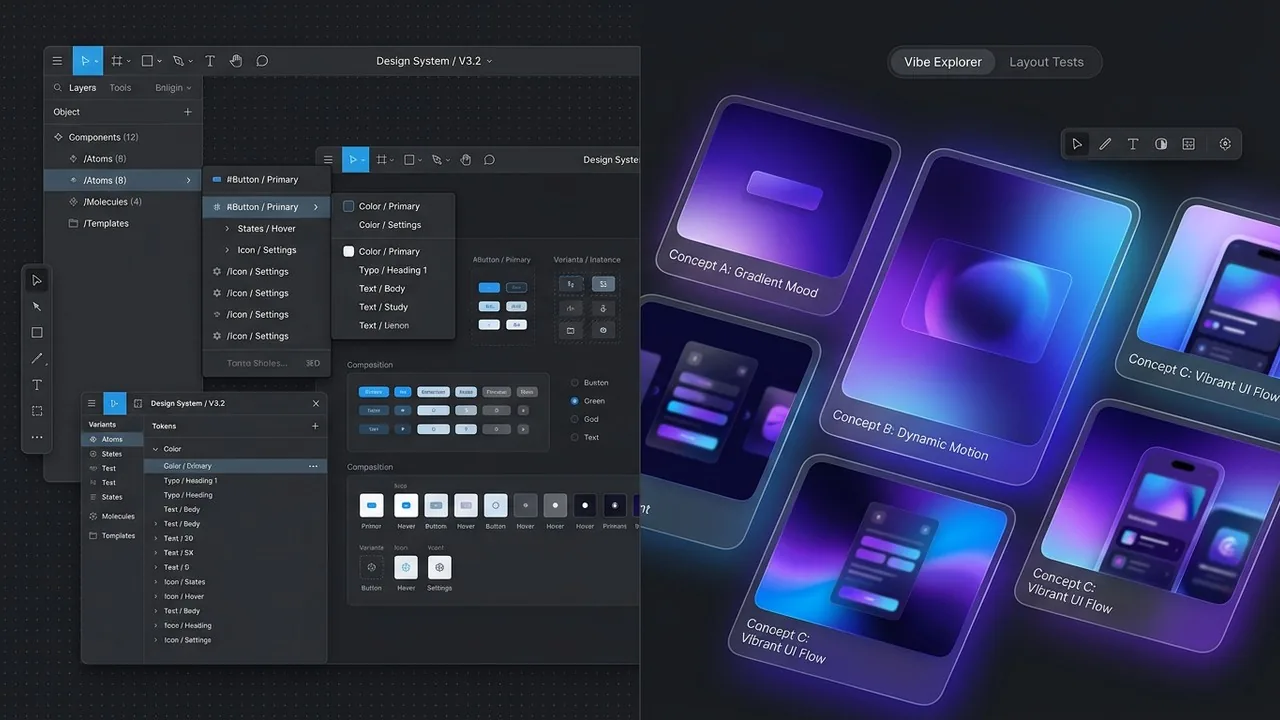The height and width of the screenshot is (720, 1280).
Task: Click the comment bubble tool in the top toolbar
Action: click(x=262, y=61)
